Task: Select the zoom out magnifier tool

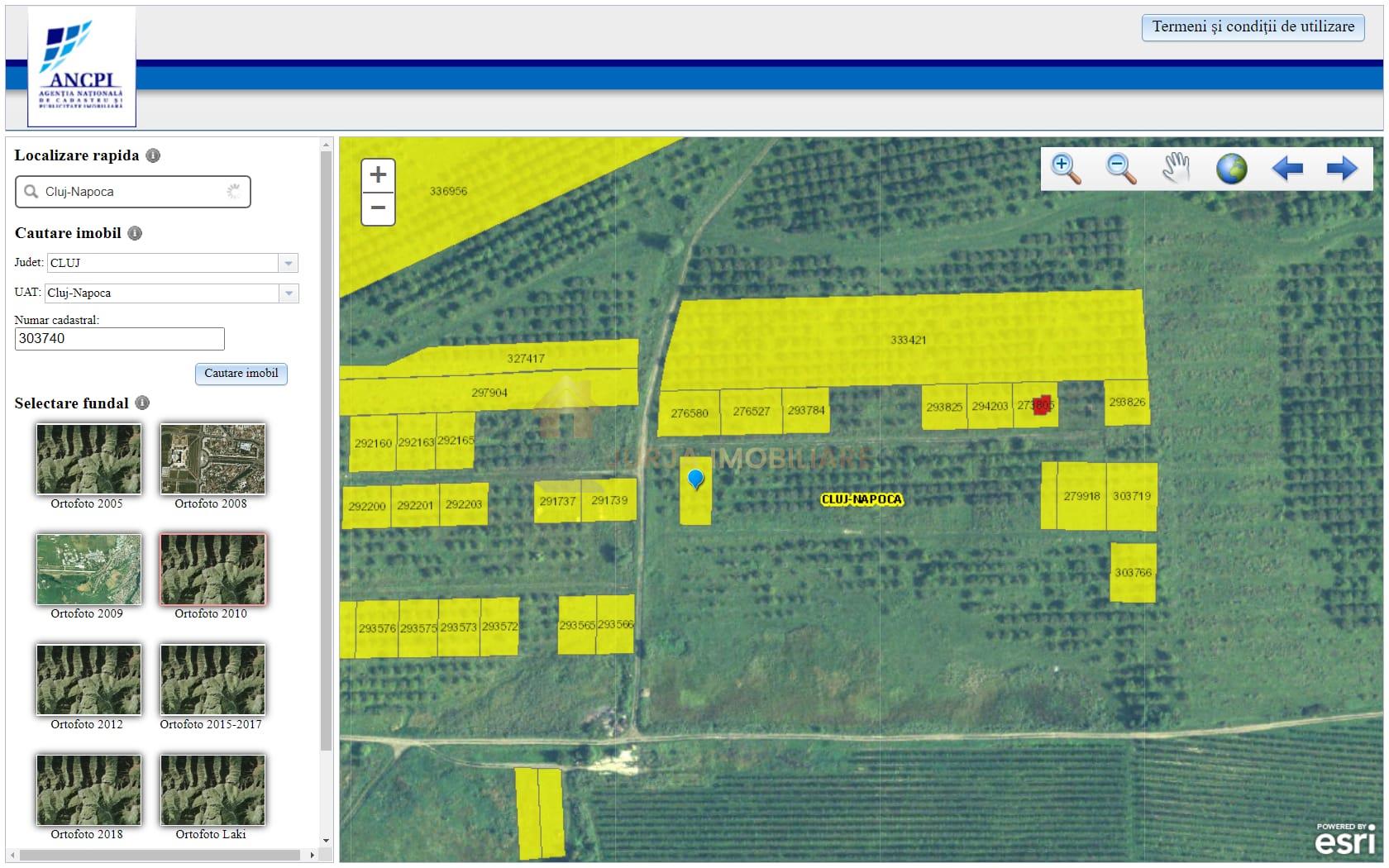Action: click(1120, 169)
